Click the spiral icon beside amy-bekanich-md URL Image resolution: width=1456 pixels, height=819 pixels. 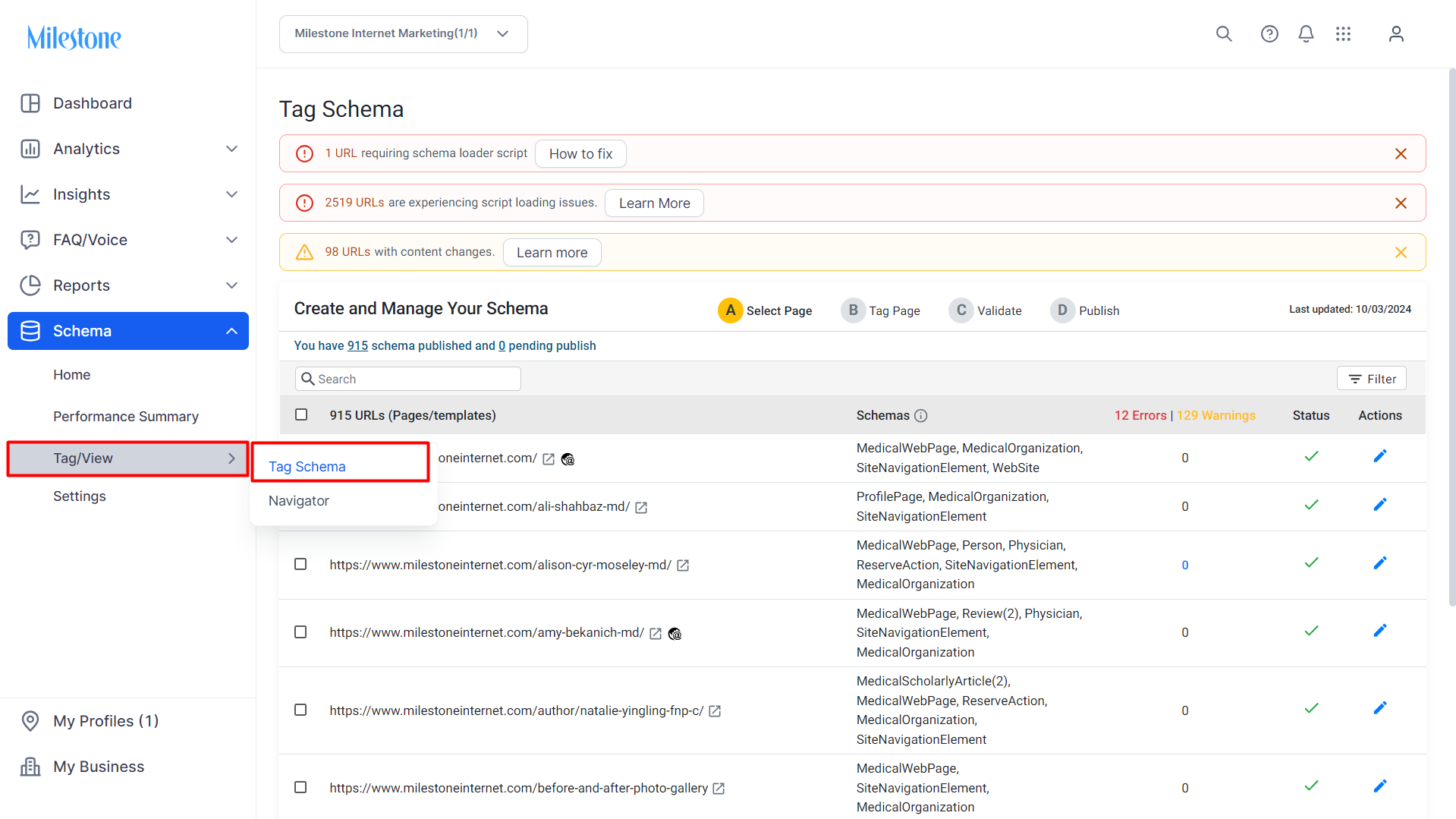tap(675, 634)
